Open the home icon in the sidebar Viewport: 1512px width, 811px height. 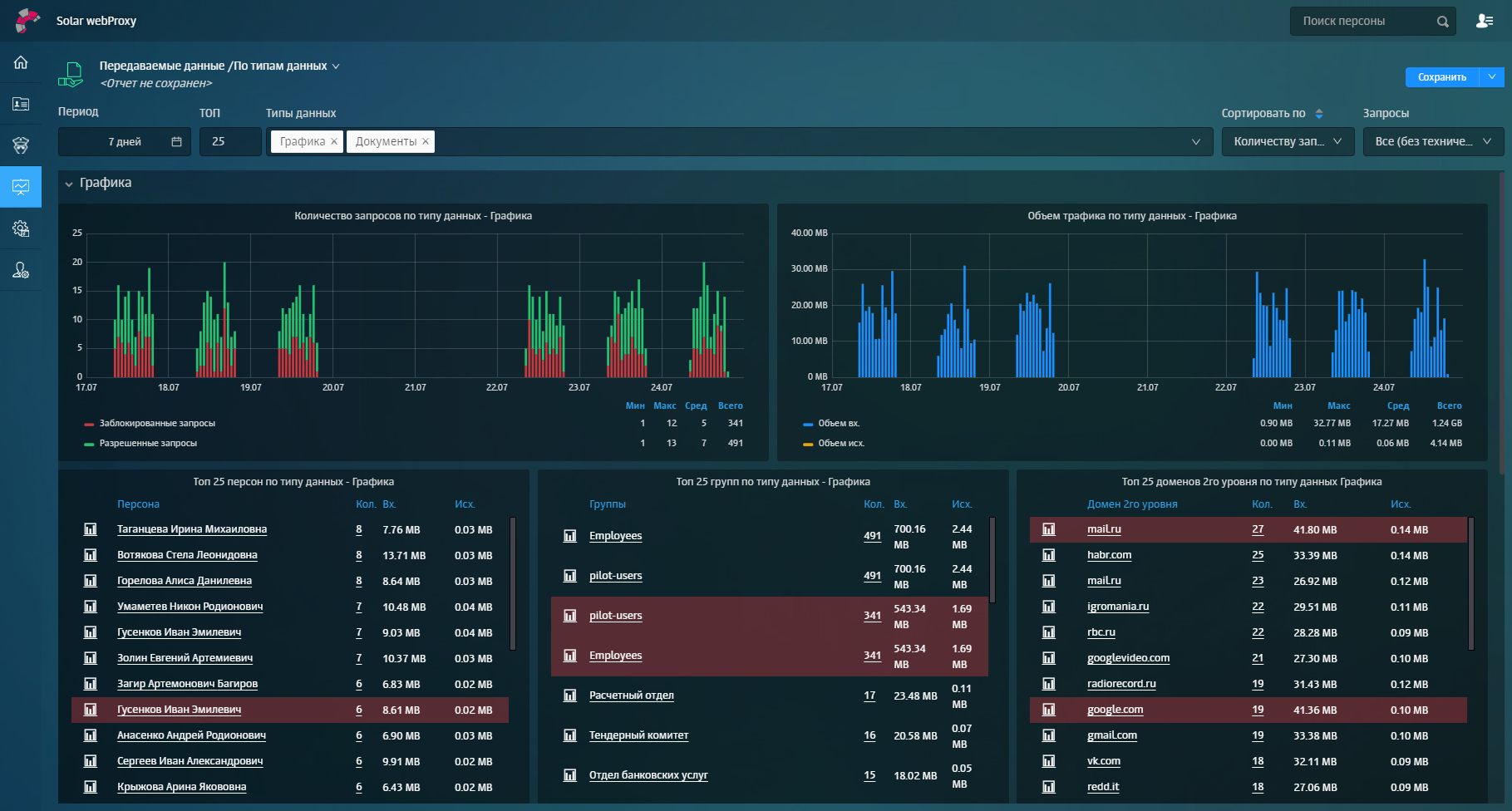pos(21,62)
